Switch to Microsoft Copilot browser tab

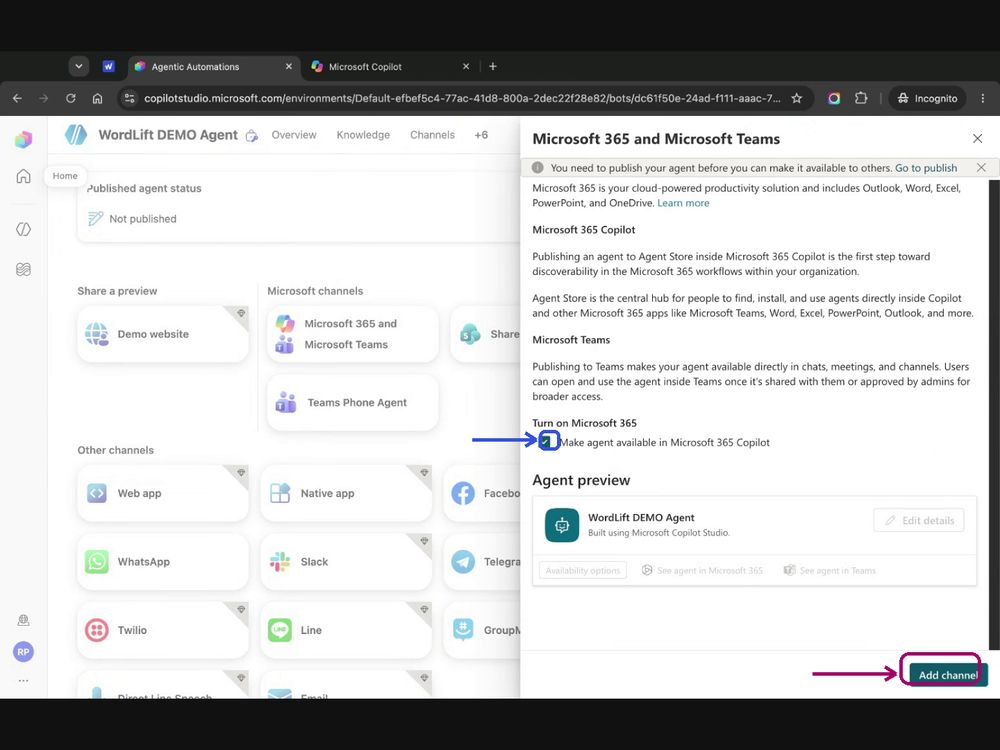coord(390,66)
